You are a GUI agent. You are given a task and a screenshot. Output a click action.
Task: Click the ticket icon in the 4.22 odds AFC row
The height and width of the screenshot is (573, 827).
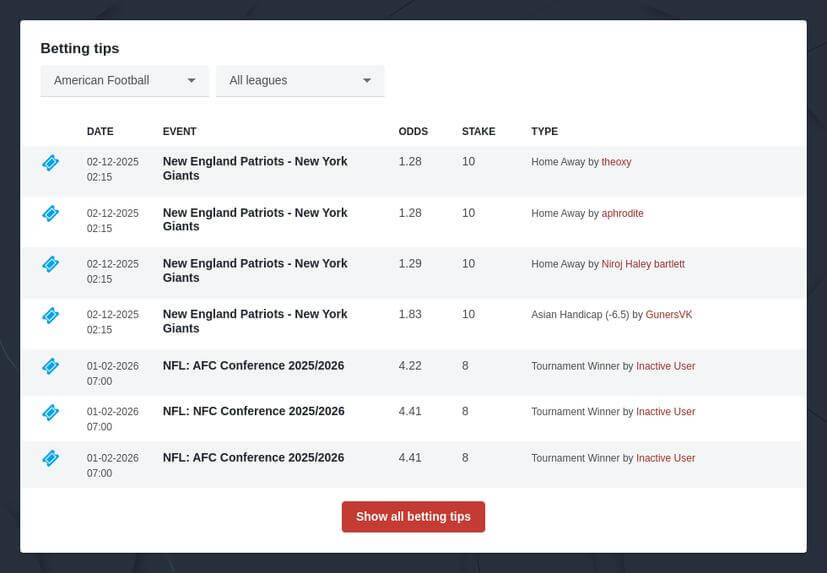point(51,366)
